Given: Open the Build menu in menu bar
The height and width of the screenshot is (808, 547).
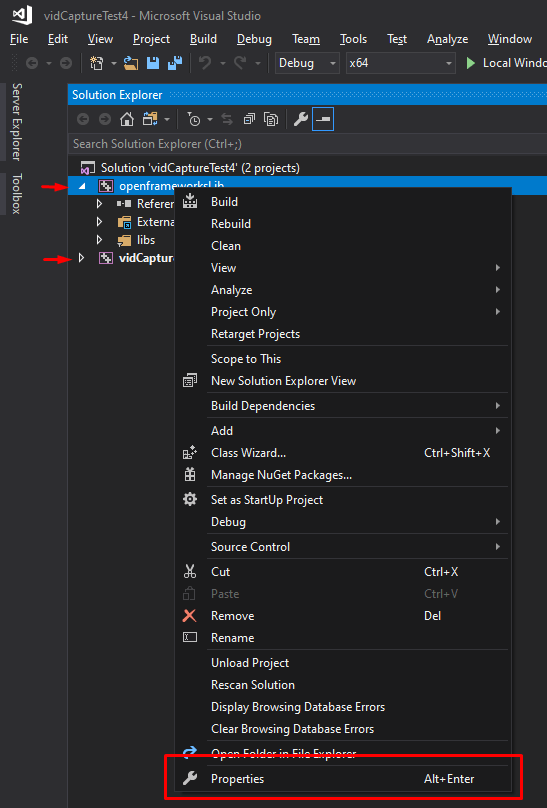Looking at the screenshot, I should [203, 39].
